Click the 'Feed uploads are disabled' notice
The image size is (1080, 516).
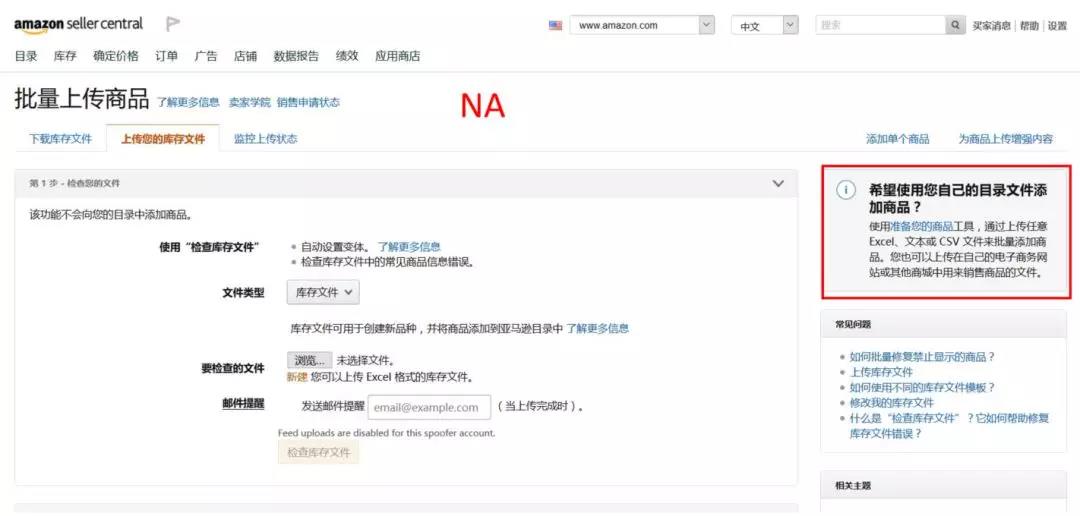(386, 433)
